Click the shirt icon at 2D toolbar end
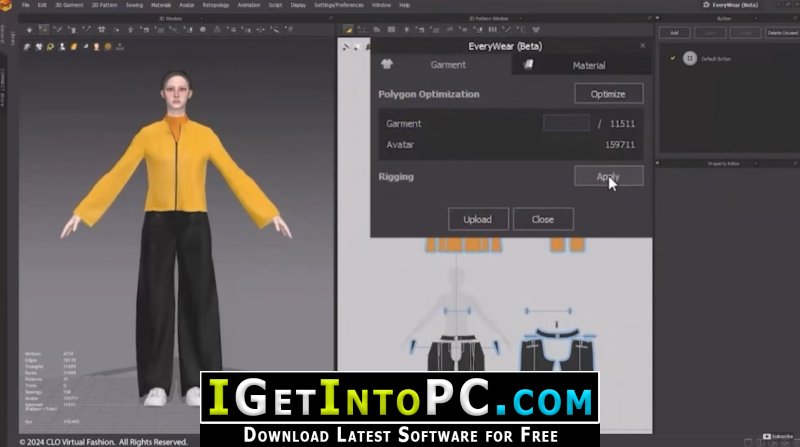 click(x=536, y=30)
